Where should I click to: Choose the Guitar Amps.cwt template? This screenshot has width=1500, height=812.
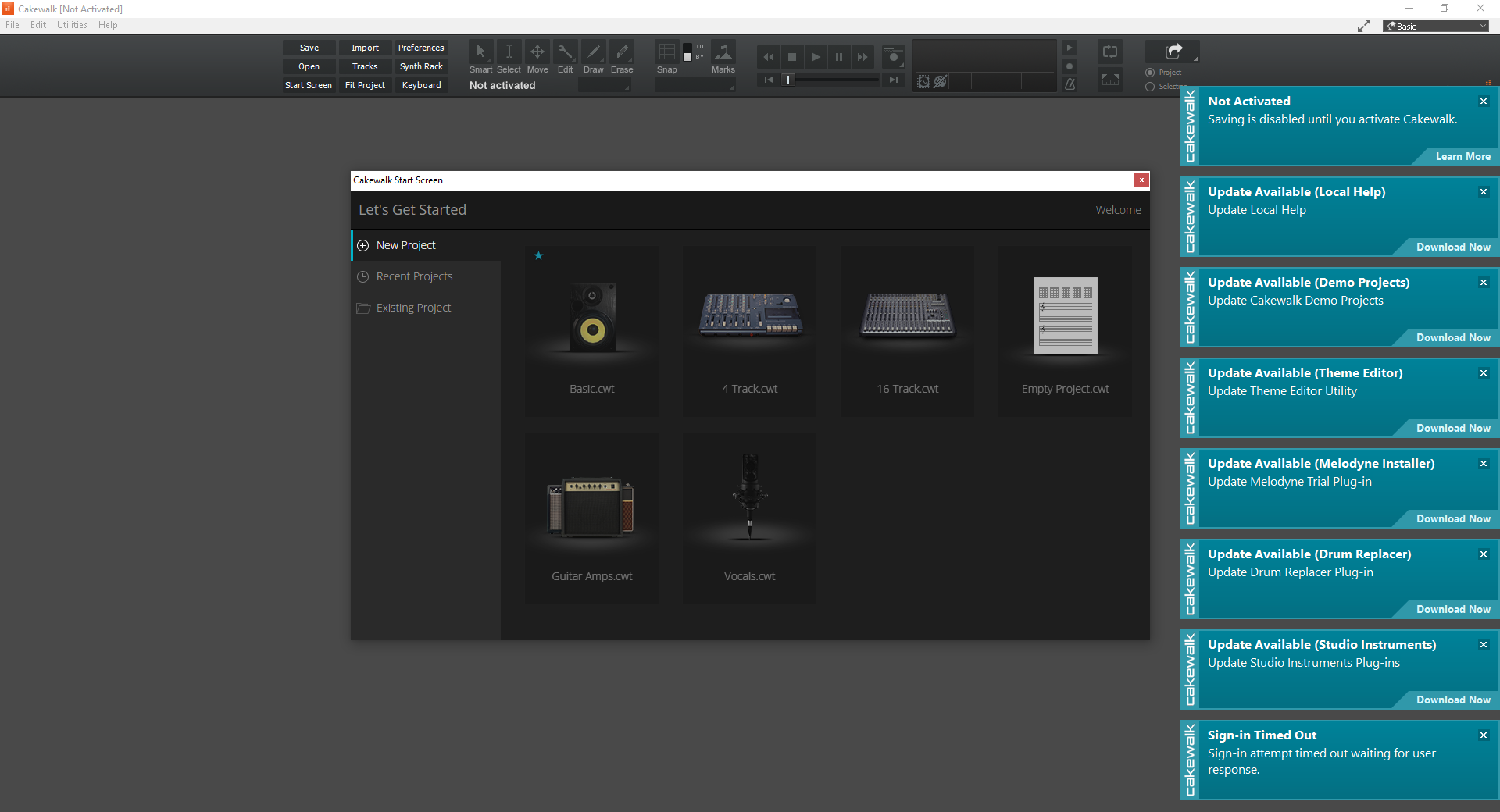click(x=591, y=518)
